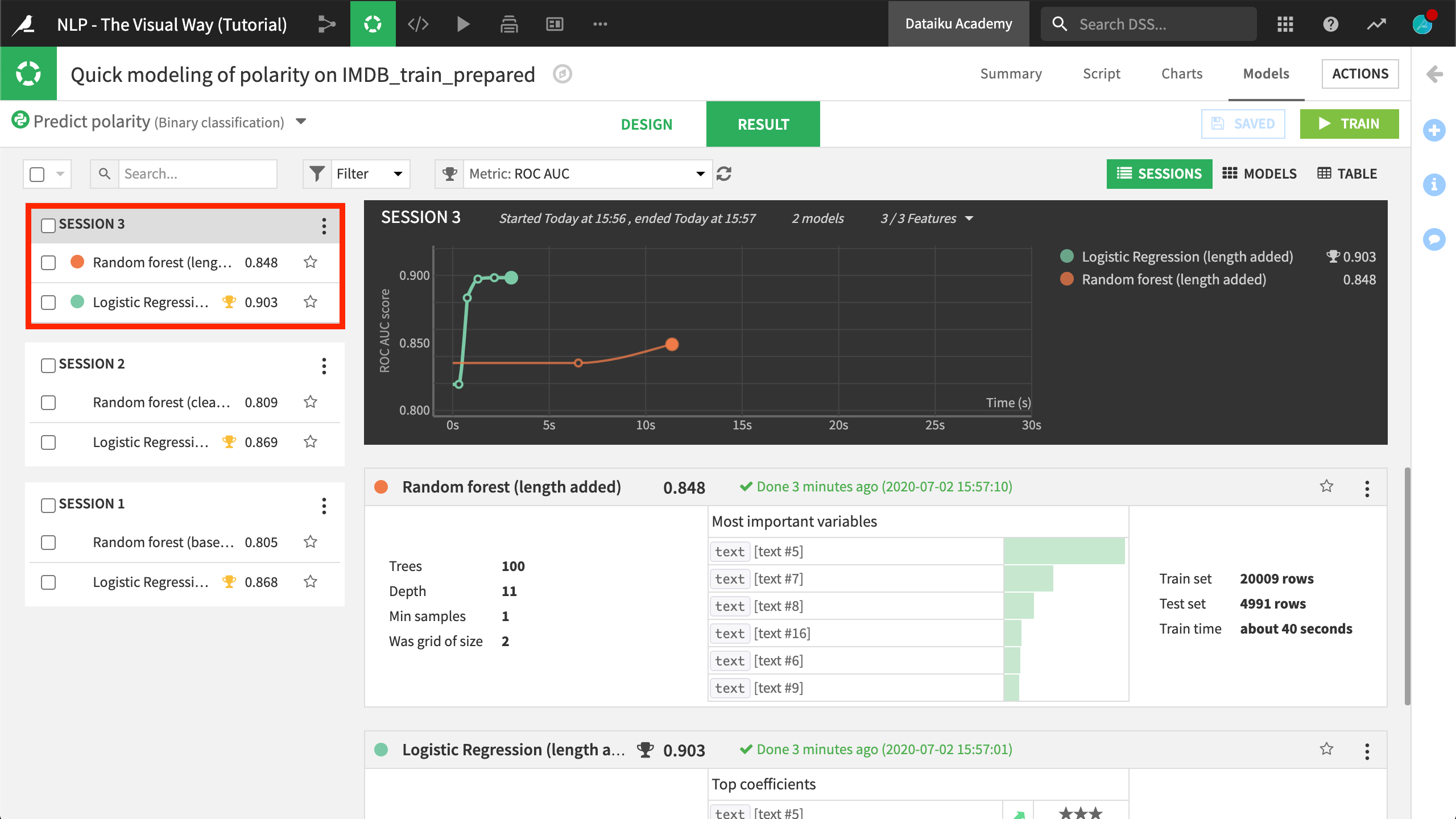Open the applications grid icon
The height and width of the screenshot is (819, 1456).
(1285, 24)
